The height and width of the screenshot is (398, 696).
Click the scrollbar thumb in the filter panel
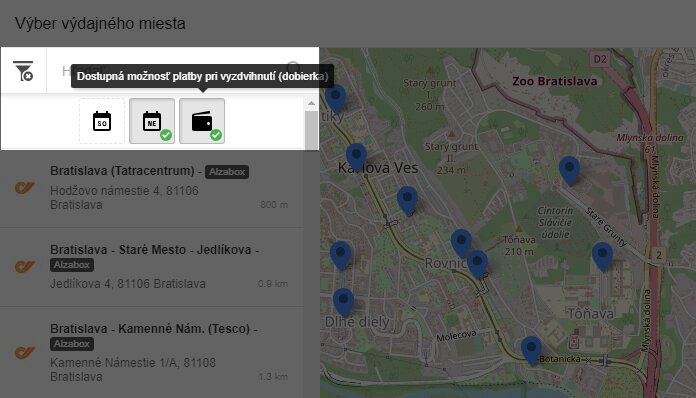pos(312,130)
